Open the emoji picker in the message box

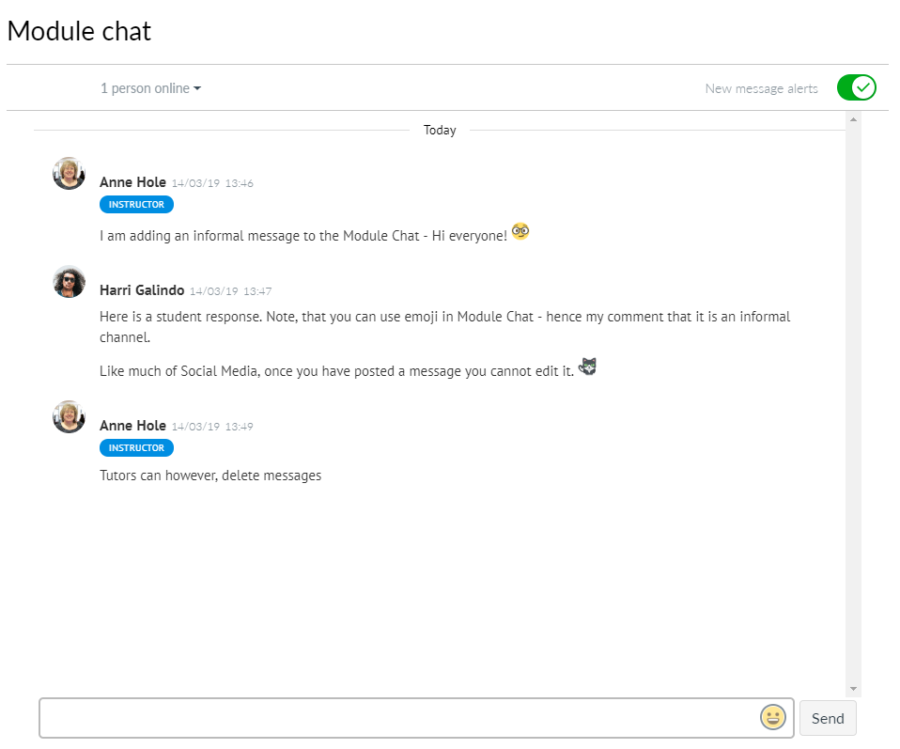(x=771, y=717)
